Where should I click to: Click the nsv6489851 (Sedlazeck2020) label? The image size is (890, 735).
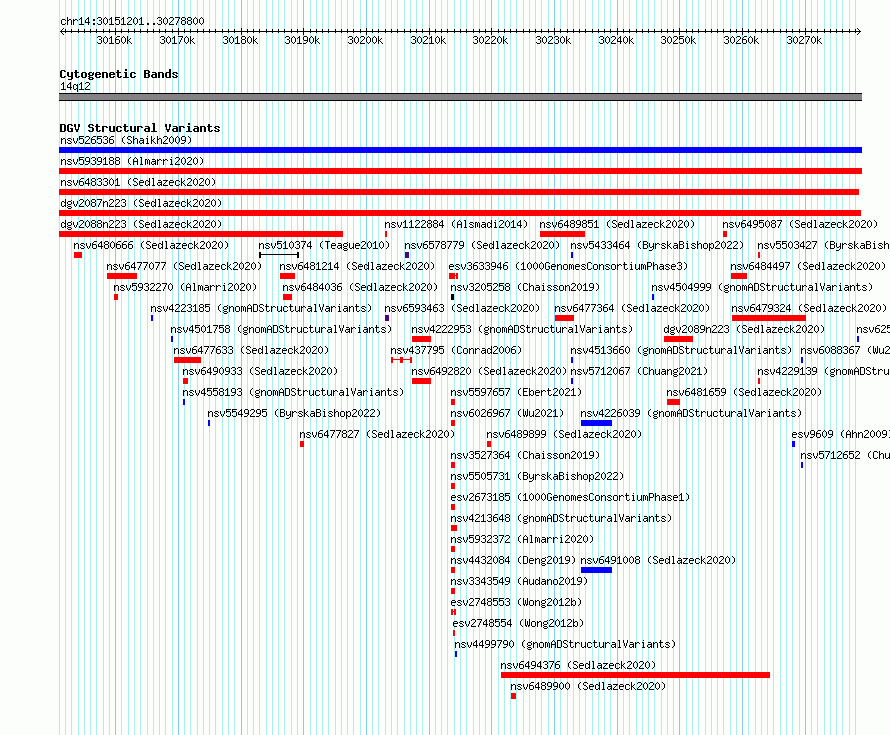[x=617, y=224]
